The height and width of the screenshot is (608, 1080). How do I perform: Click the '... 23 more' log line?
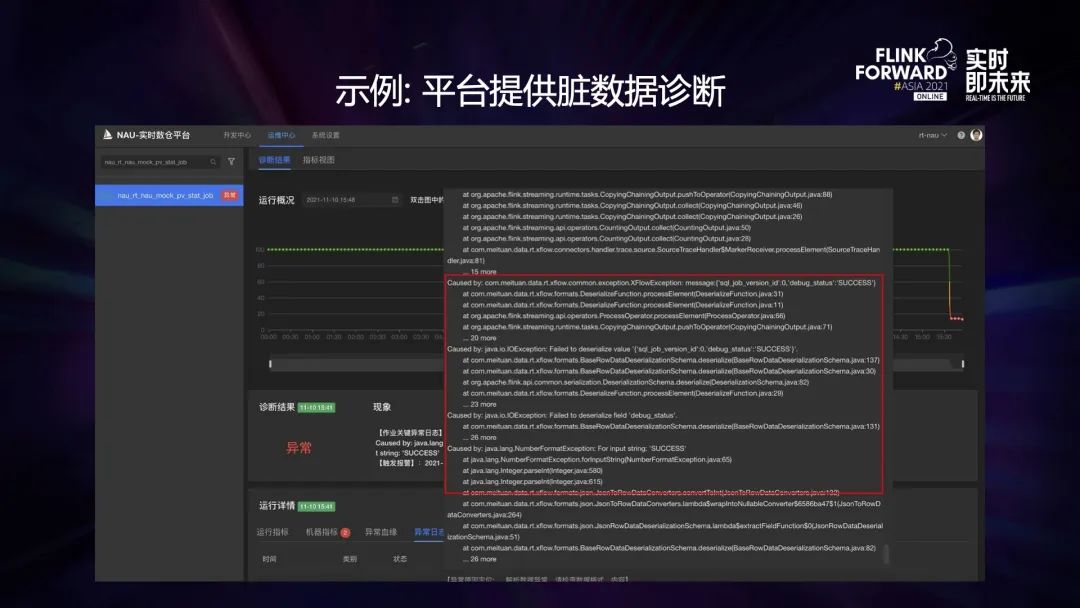[x=479, y=404]
